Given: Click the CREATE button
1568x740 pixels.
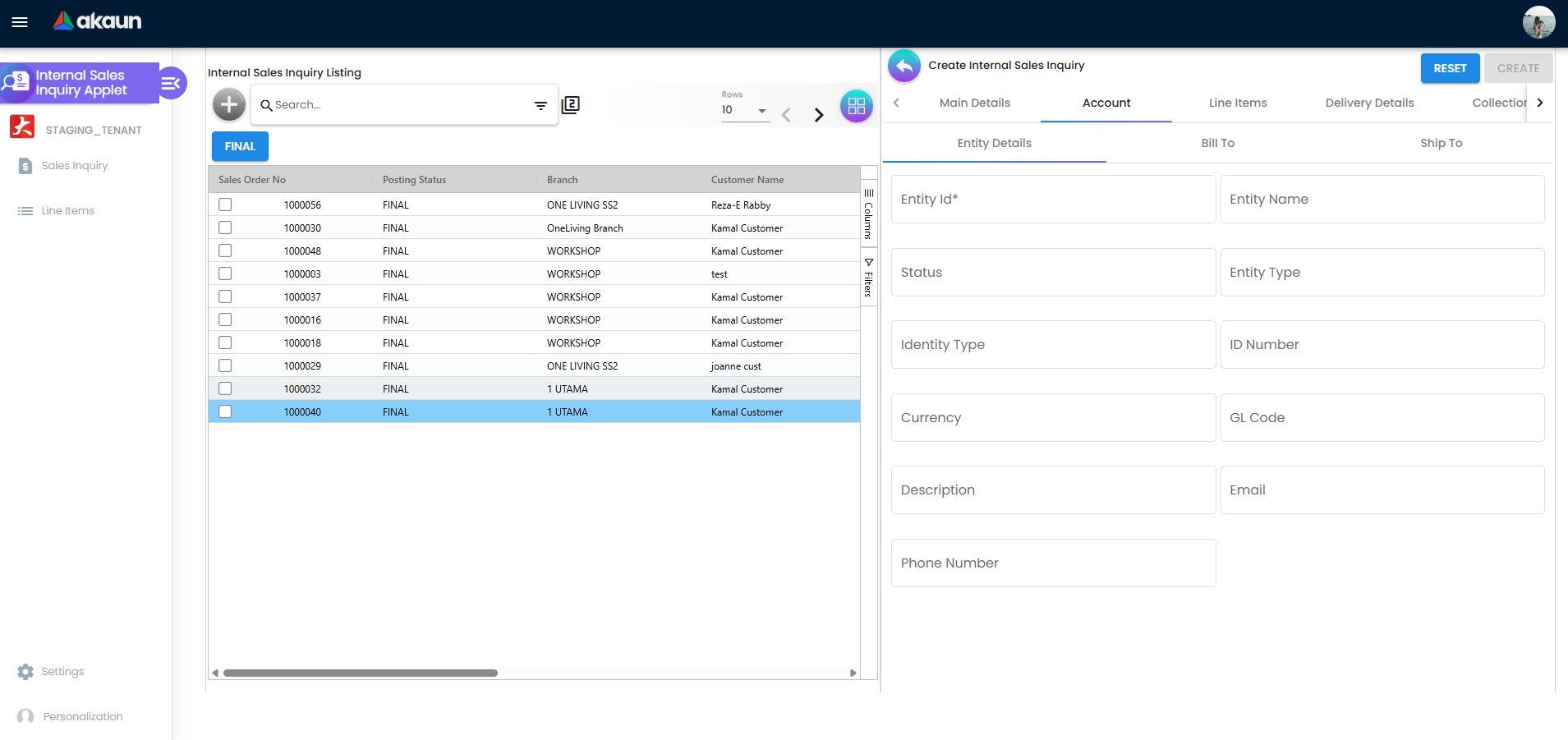Looking at the screenshot, I should pyautogui.click(x=1518, y=68).
